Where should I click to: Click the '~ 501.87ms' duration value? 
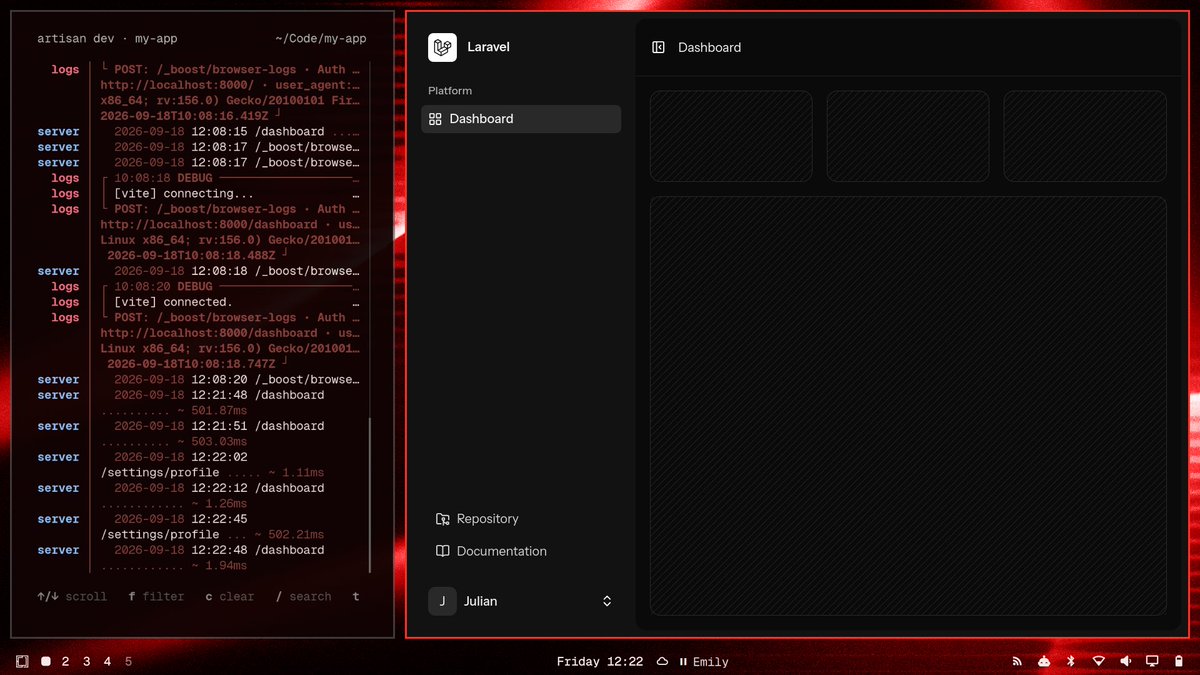click(x=212, y=411)
